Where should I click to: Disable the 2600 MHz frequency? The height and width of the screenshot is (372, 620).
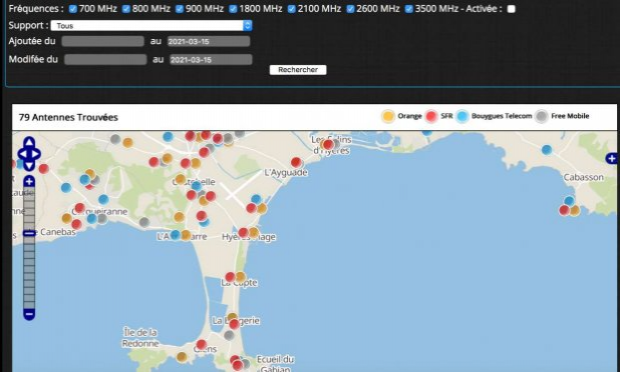point(350,9)
